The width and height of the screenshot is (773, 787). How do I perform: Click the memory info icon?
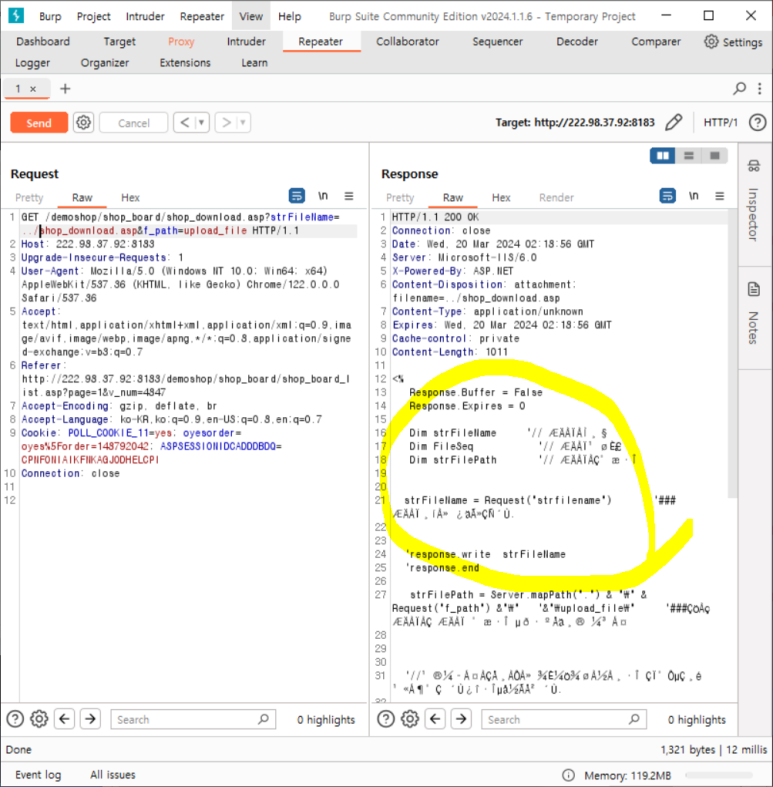click(568, 775)
